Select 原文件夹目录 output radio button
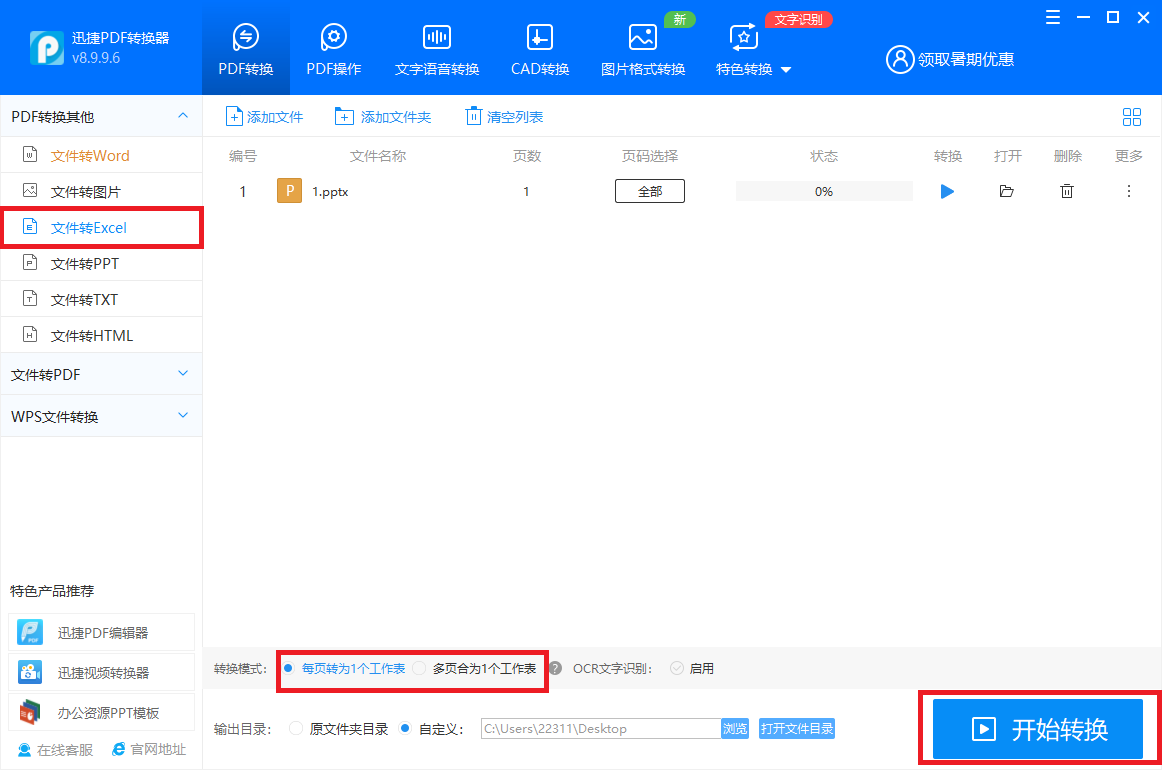The image size is (1162, 770). (296, 728)
